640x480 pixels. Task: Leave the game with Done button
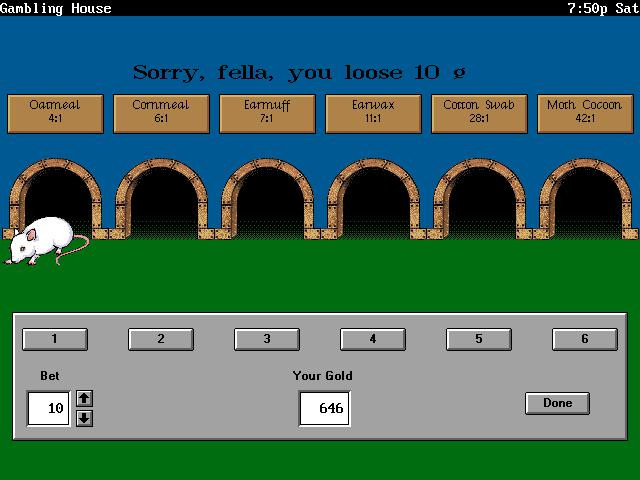click(x=557, y=403)
